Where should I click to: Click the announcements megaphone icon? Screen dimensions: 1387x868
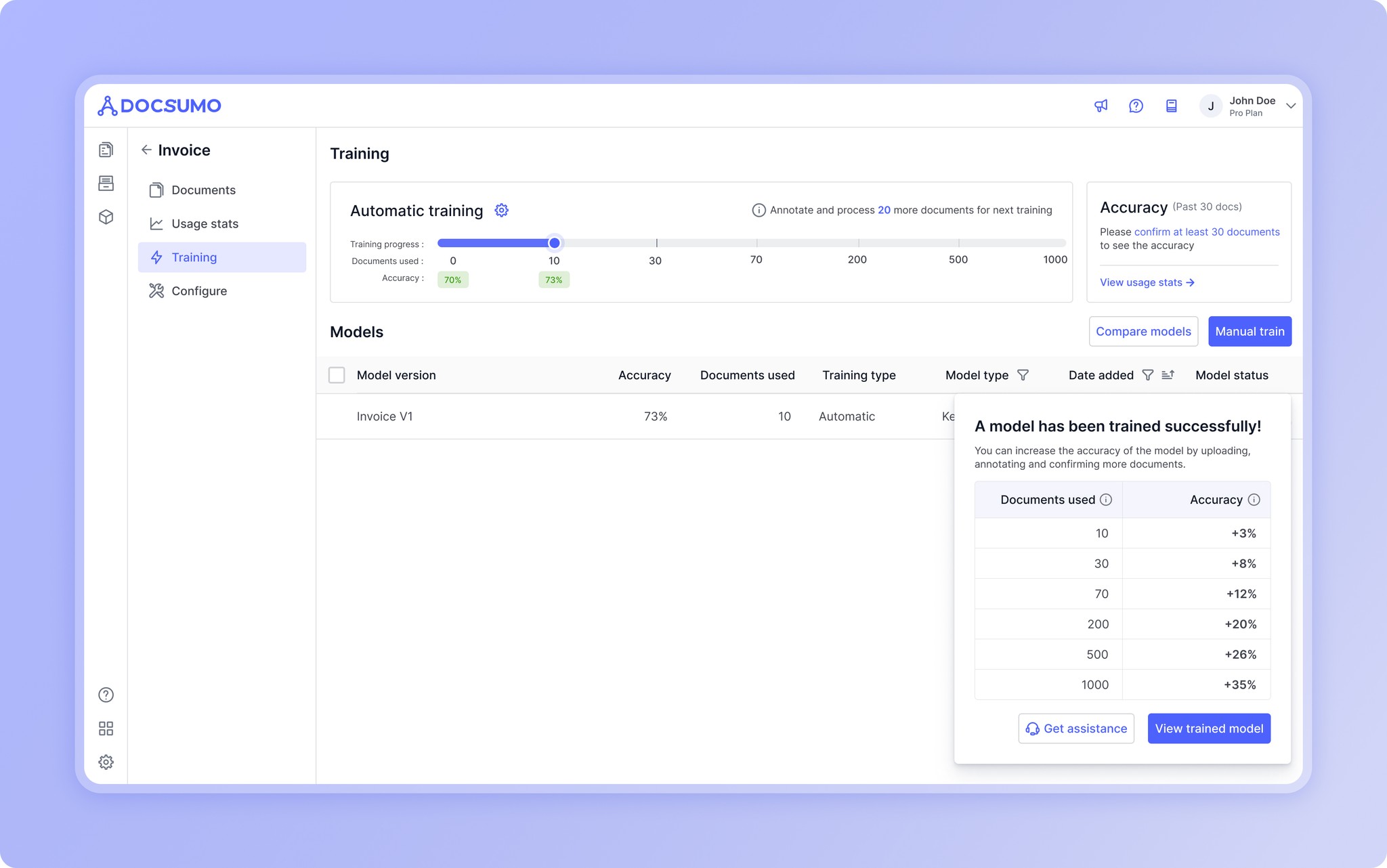pos(1101,106)
